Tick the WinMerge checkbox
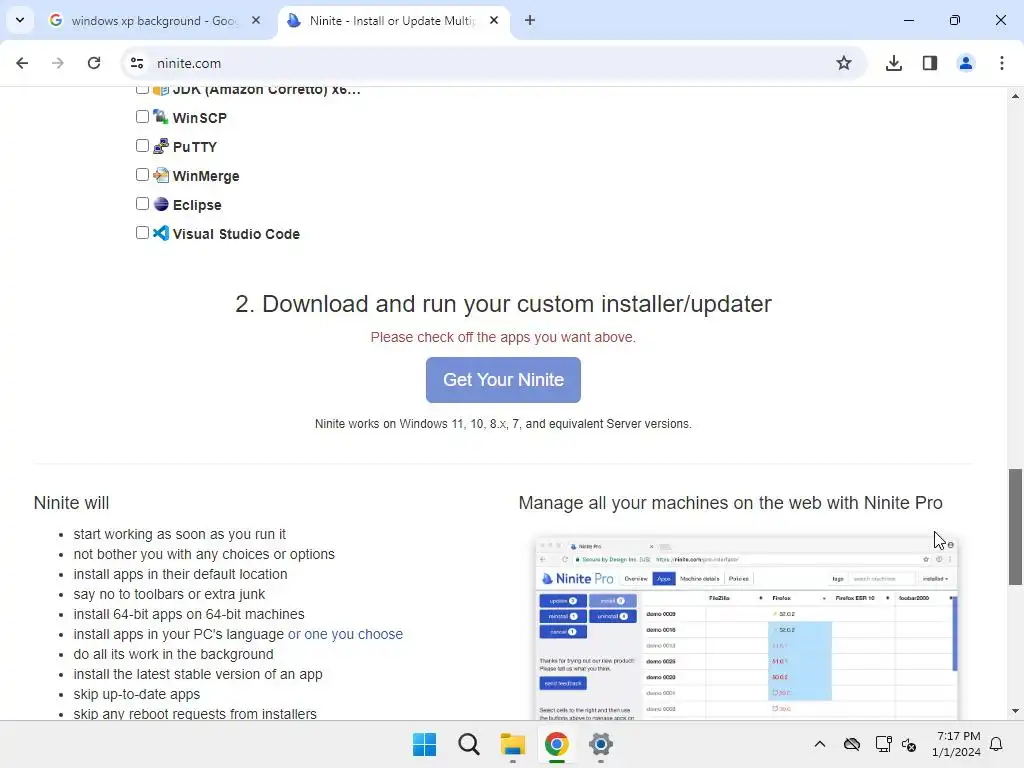 tap(142, 175)
